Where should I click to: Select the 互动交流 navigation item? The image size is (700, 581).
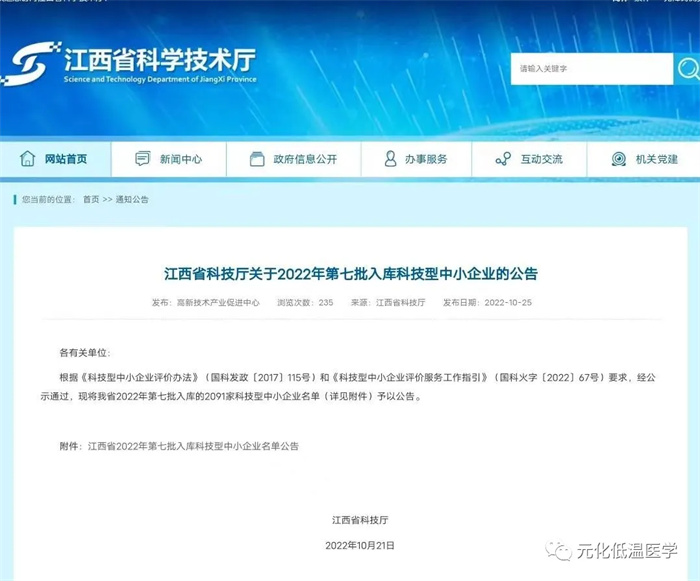(541, 159)
